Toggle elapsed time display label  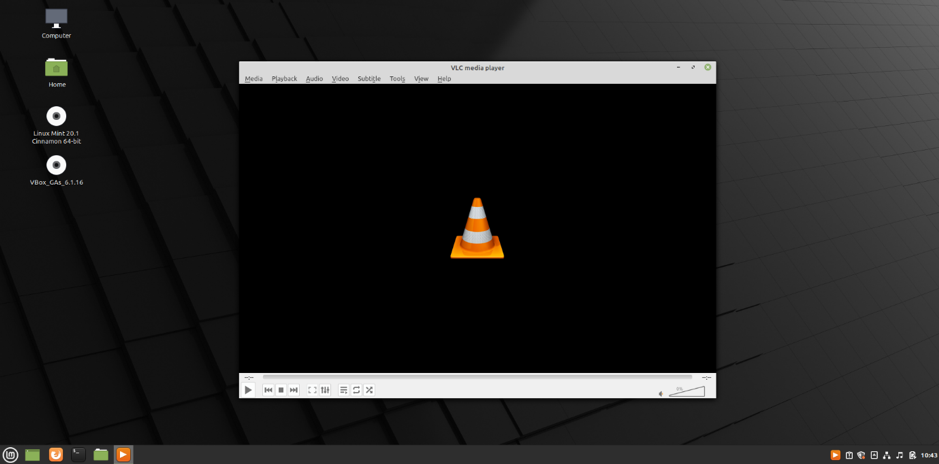click(249, 377)
